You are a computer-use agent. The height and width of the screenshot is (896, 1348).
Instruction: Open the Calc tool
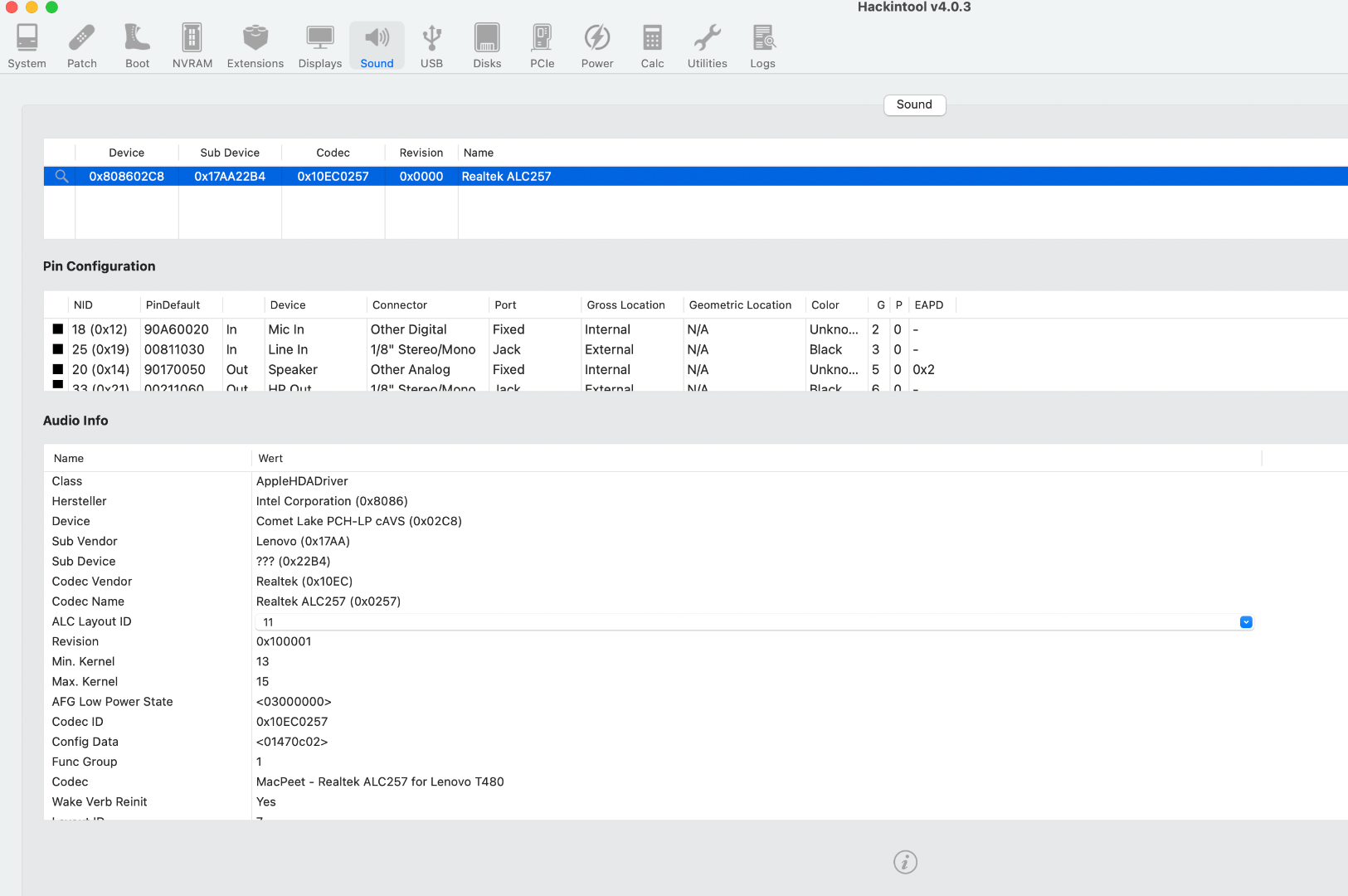652,46
